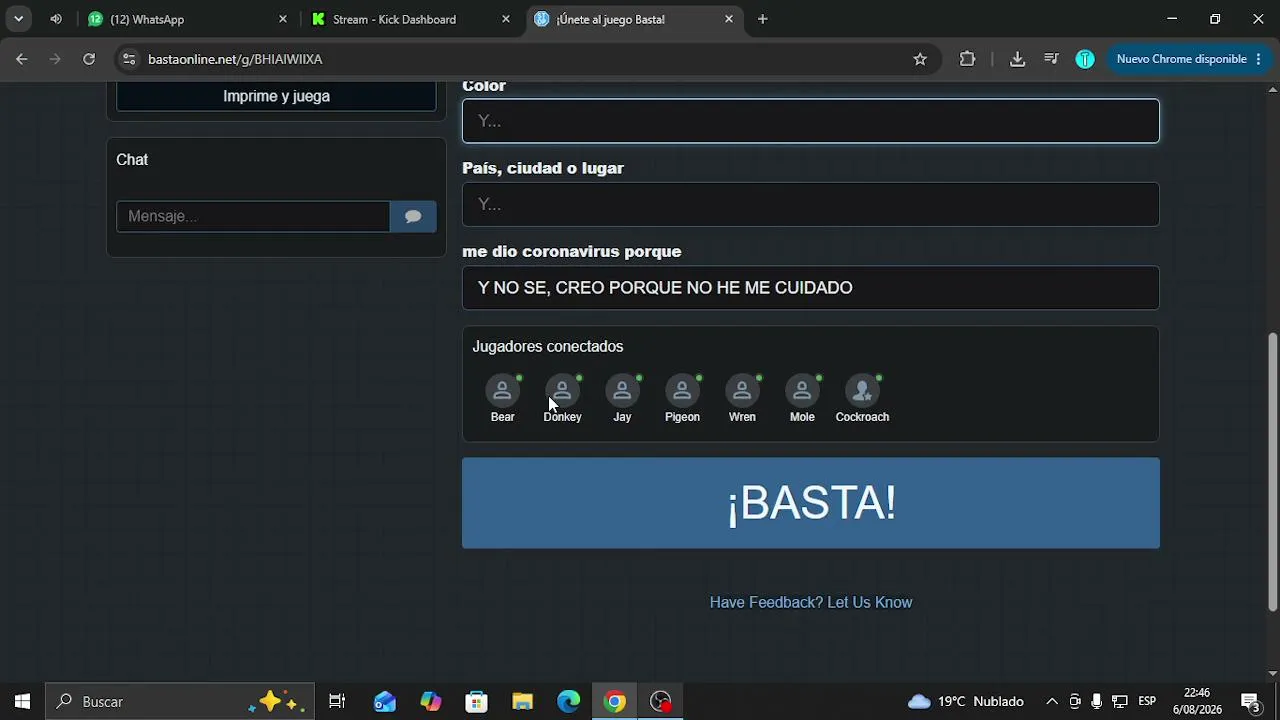This screenshot has width=1280, height=720.
Task: Open Task View from the taskbar
Action: 337,702
